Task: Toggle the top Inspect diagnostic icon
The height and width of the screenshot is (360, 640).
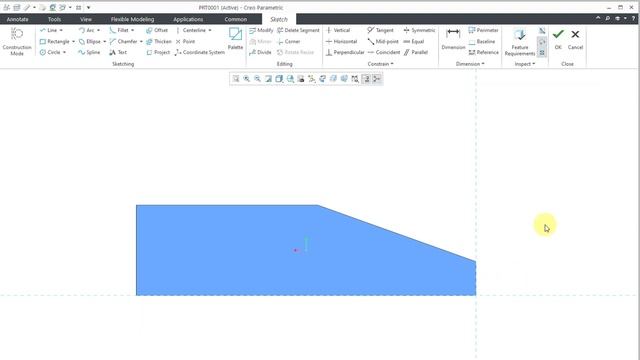Action: (542, 31)
